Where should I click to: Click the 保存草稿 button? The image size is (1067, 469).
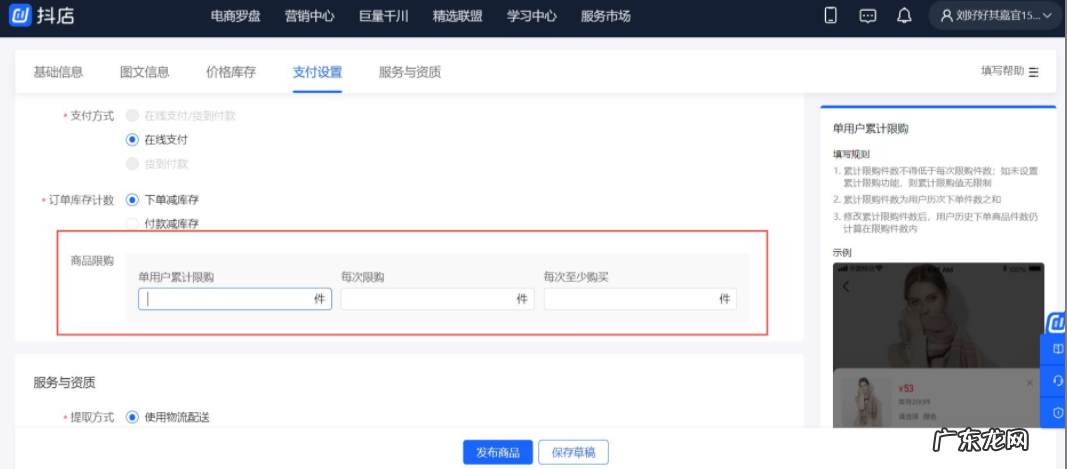point(574,453)
